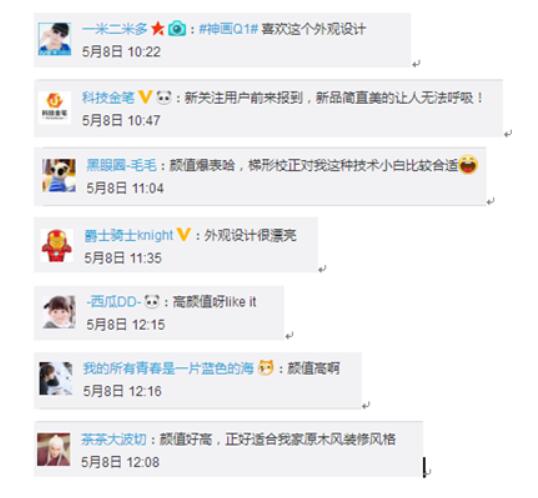This screenshot has height=498, width=538.
Task: Open 一米二米多 user profile link
Action: pos(115,29)
